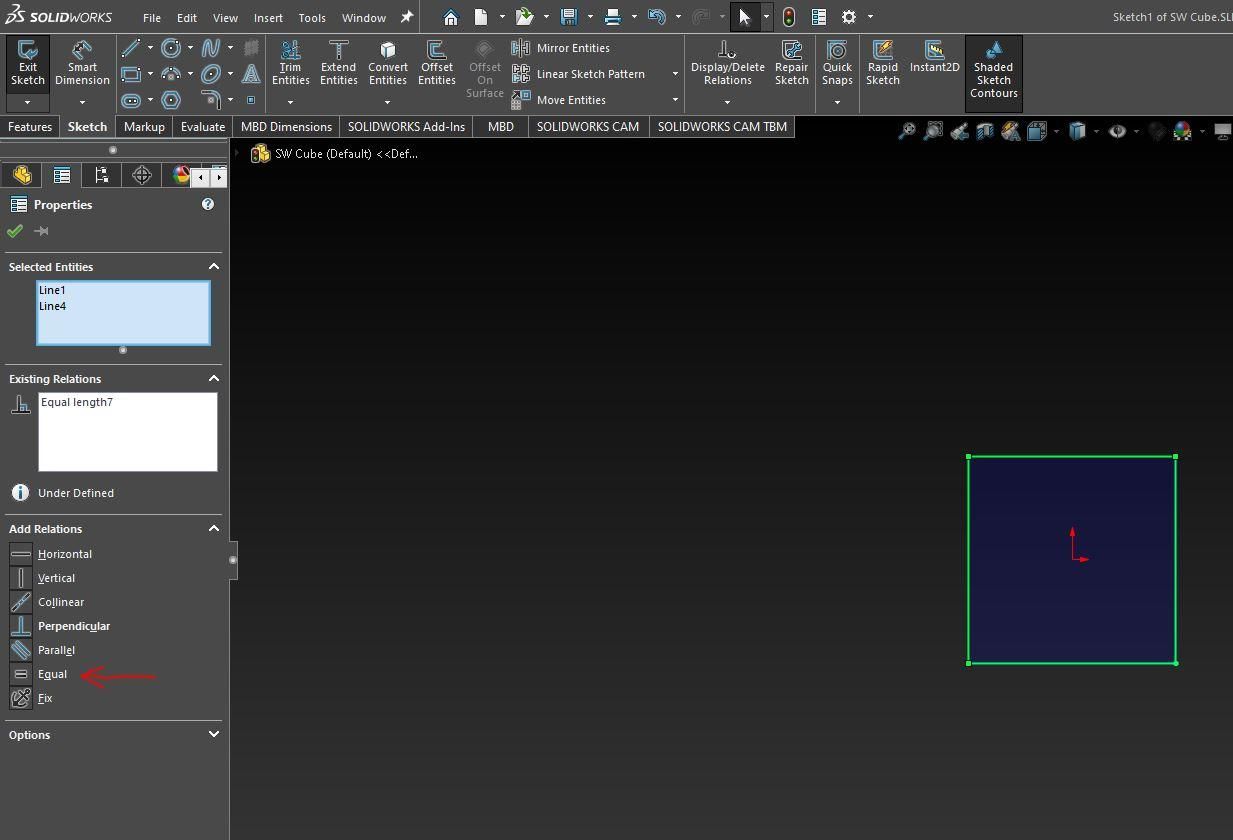Select Line4 in the Selected Entities list
Viewport: 1233px width, 840px height.
53,306
